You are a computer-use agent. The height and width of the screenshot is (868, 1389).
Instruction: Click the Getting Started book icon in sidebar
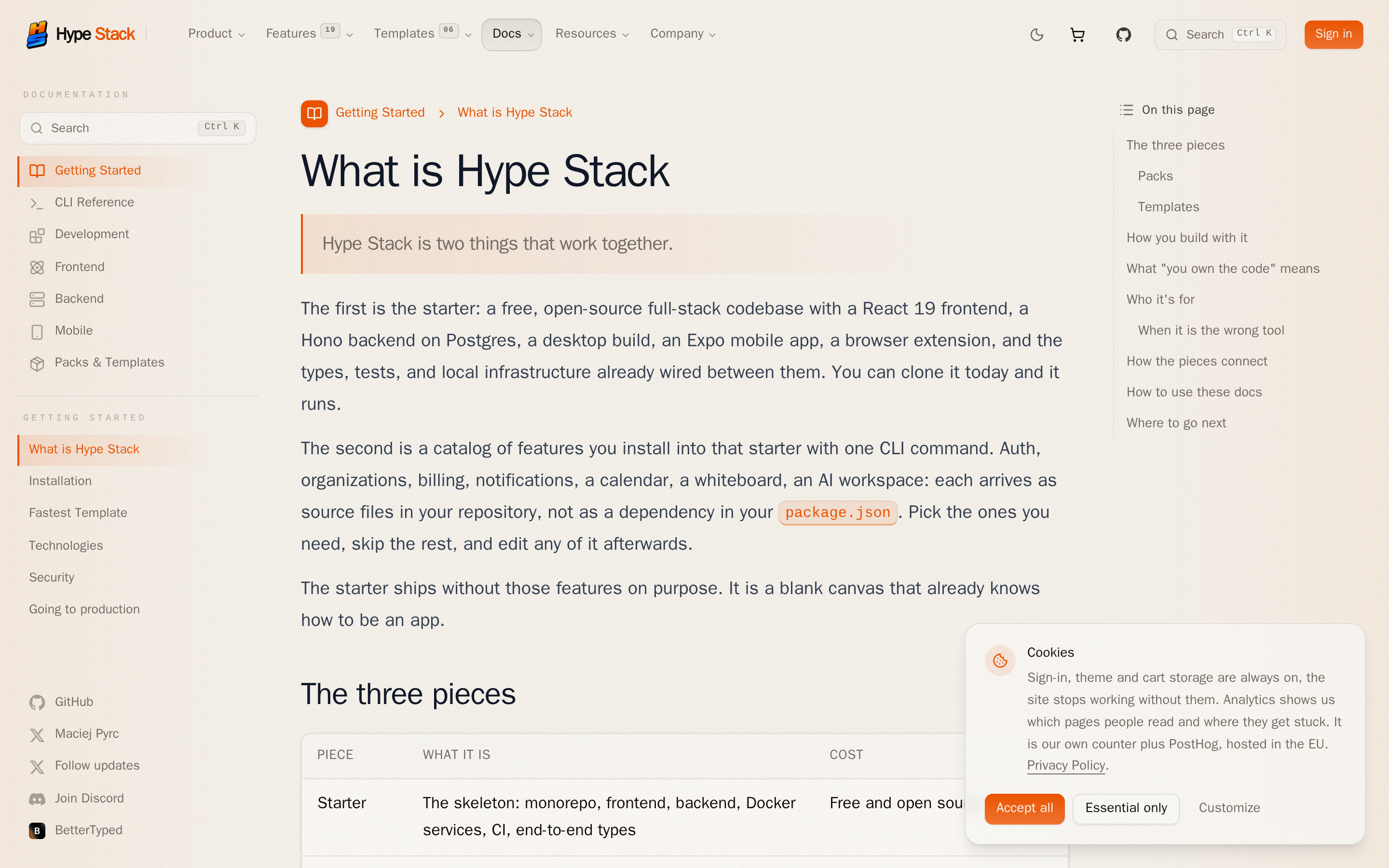click(37, 171)
